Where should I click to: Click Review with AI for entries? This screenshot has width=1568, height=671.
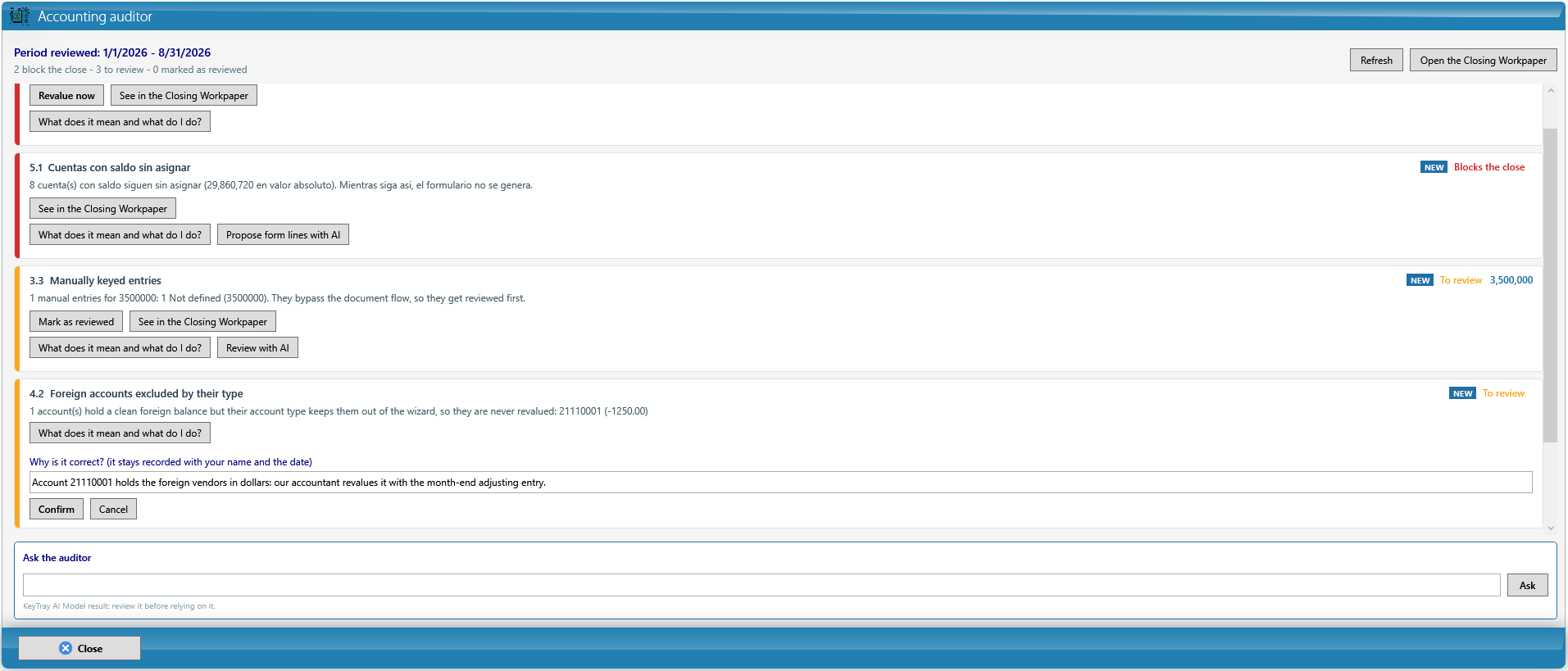coord(257,347)
